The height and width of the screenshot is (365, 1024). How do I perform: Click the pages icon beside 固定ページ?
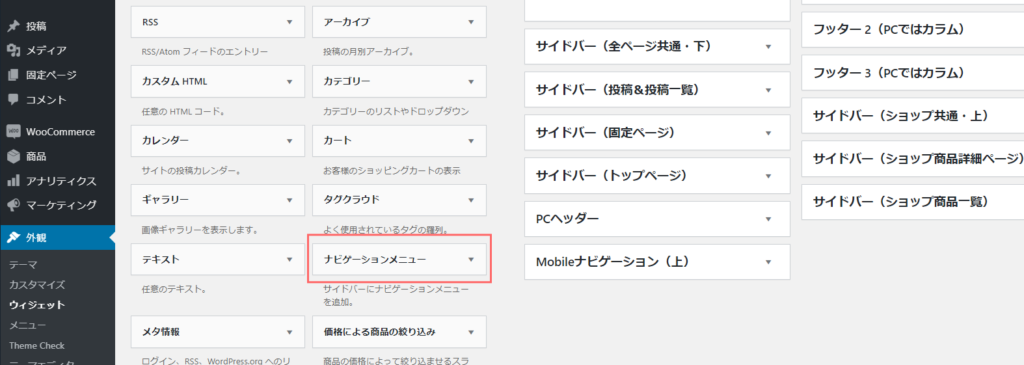pyautogui.click(x=12, y=75)
